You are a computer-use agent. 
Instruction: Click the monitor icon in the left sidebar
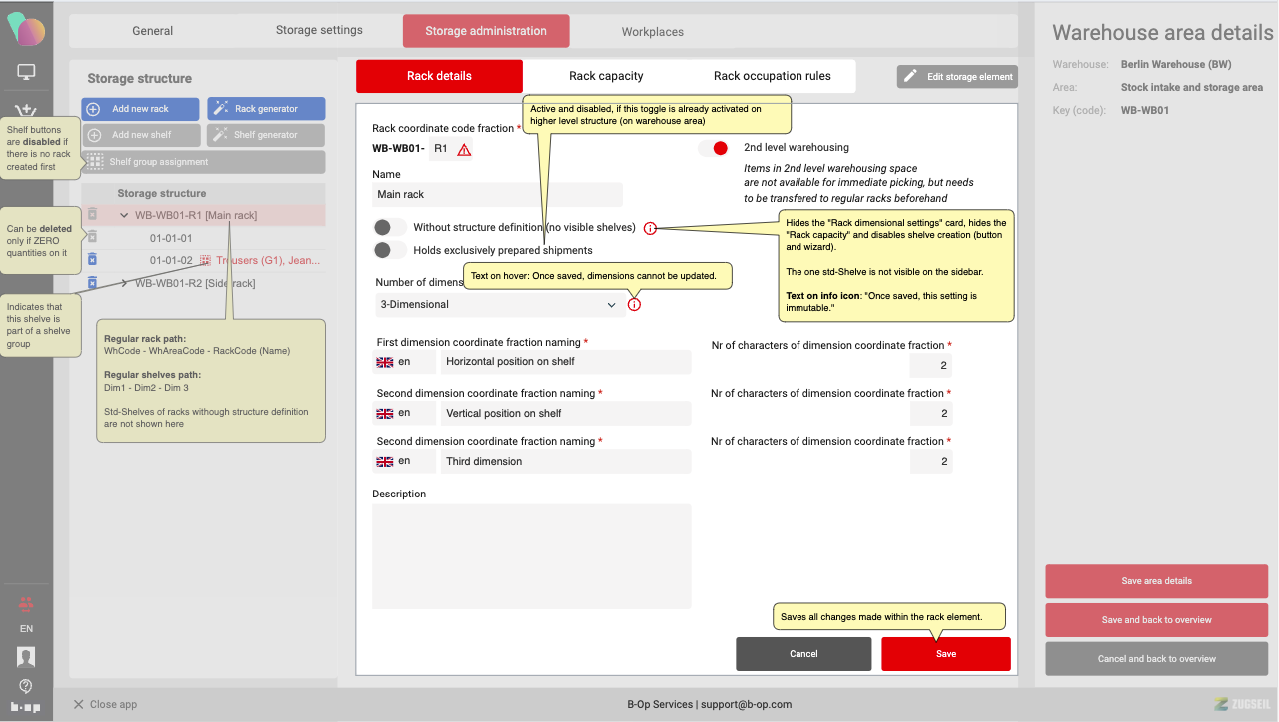coord(26,72)
